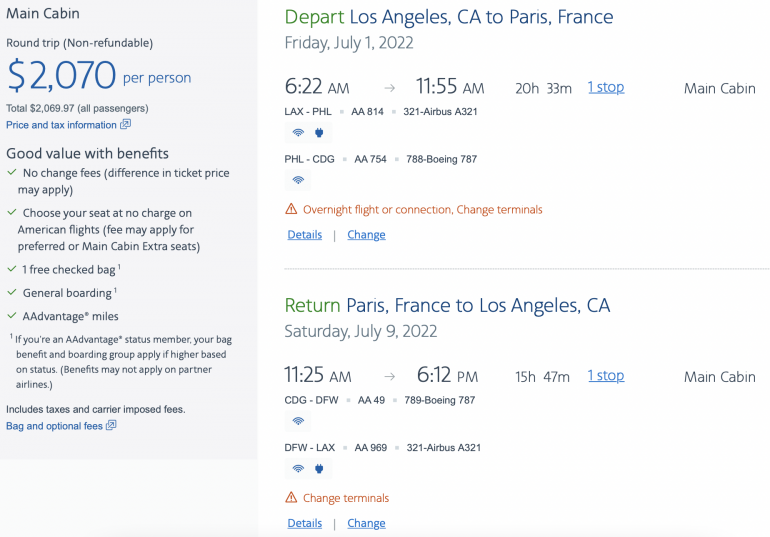Click Wi-Fi icon for flight AA 969
The height and width of the screenshot is (537, 770).
[298, 468]
